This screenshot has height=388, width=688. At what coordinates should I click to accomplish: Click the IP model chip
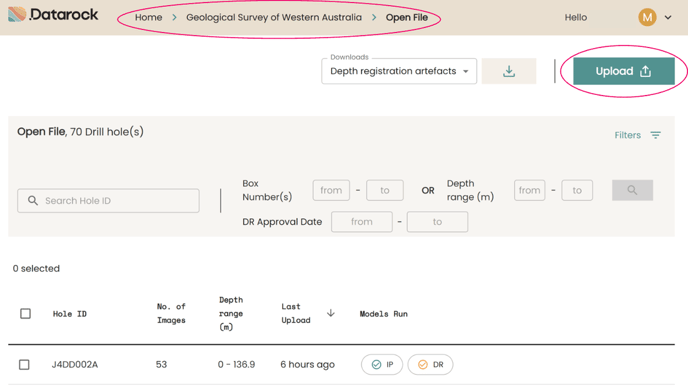point(382,365)
